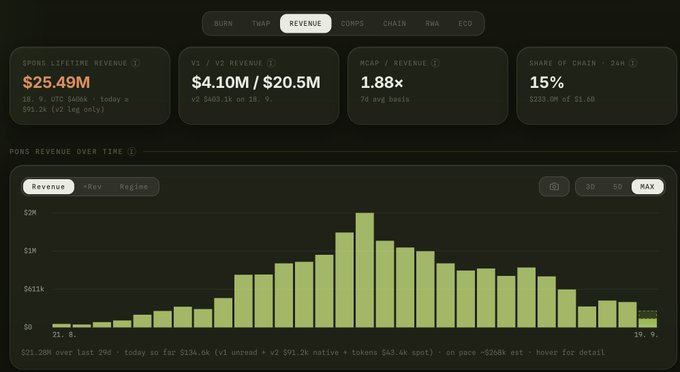Click the 'hover for detail' footer text

pyautogui.click(x=570, y=352)
